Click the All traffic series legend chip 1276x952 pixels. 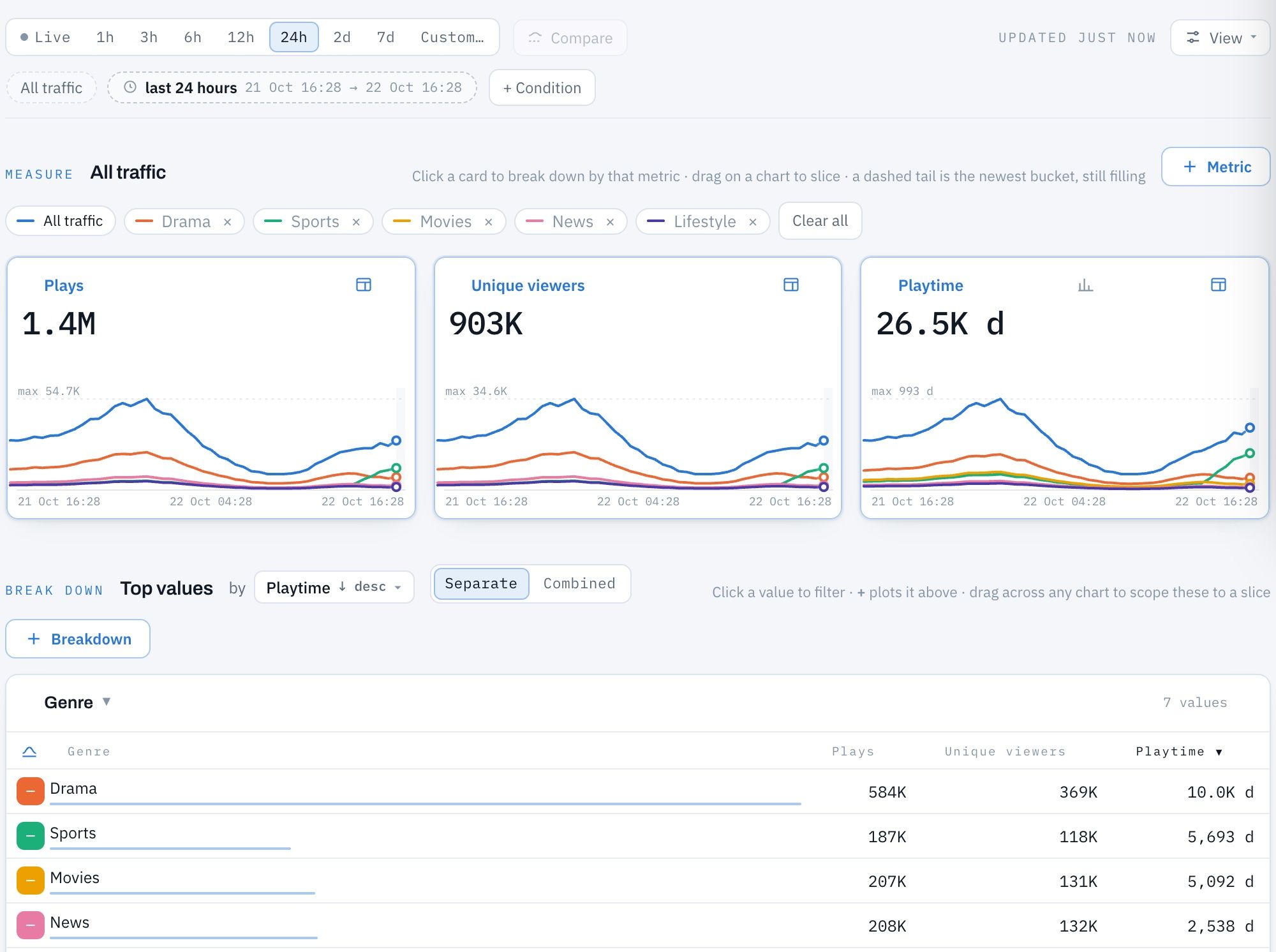tap(61, 221)
